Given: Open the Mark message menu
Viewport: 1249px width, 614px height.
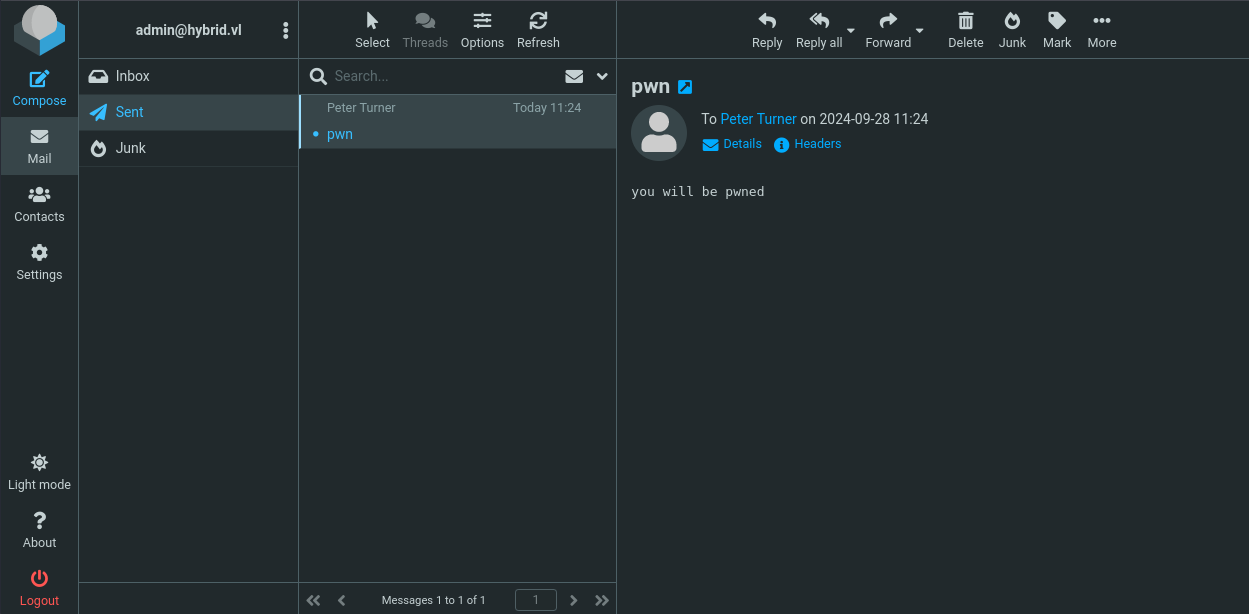Looking at the screenshot, I should point(1057,30).
